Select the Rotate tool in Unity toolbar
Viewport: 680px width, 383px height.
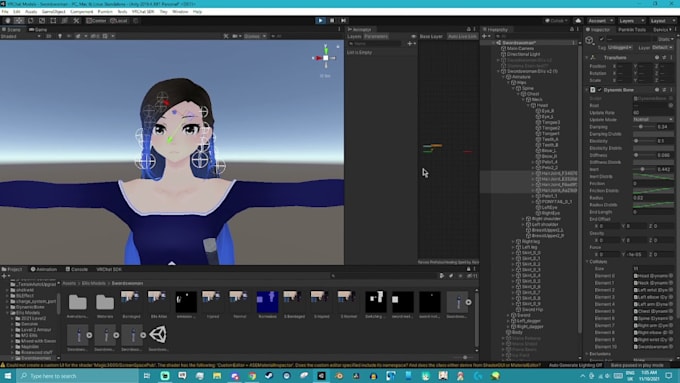coord(30,20)
